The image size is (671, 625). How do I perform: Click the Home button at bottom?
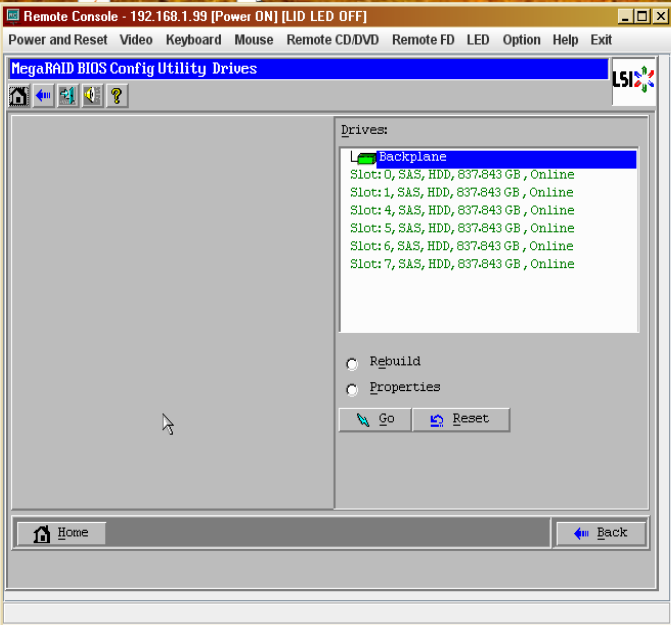[61, 533]
